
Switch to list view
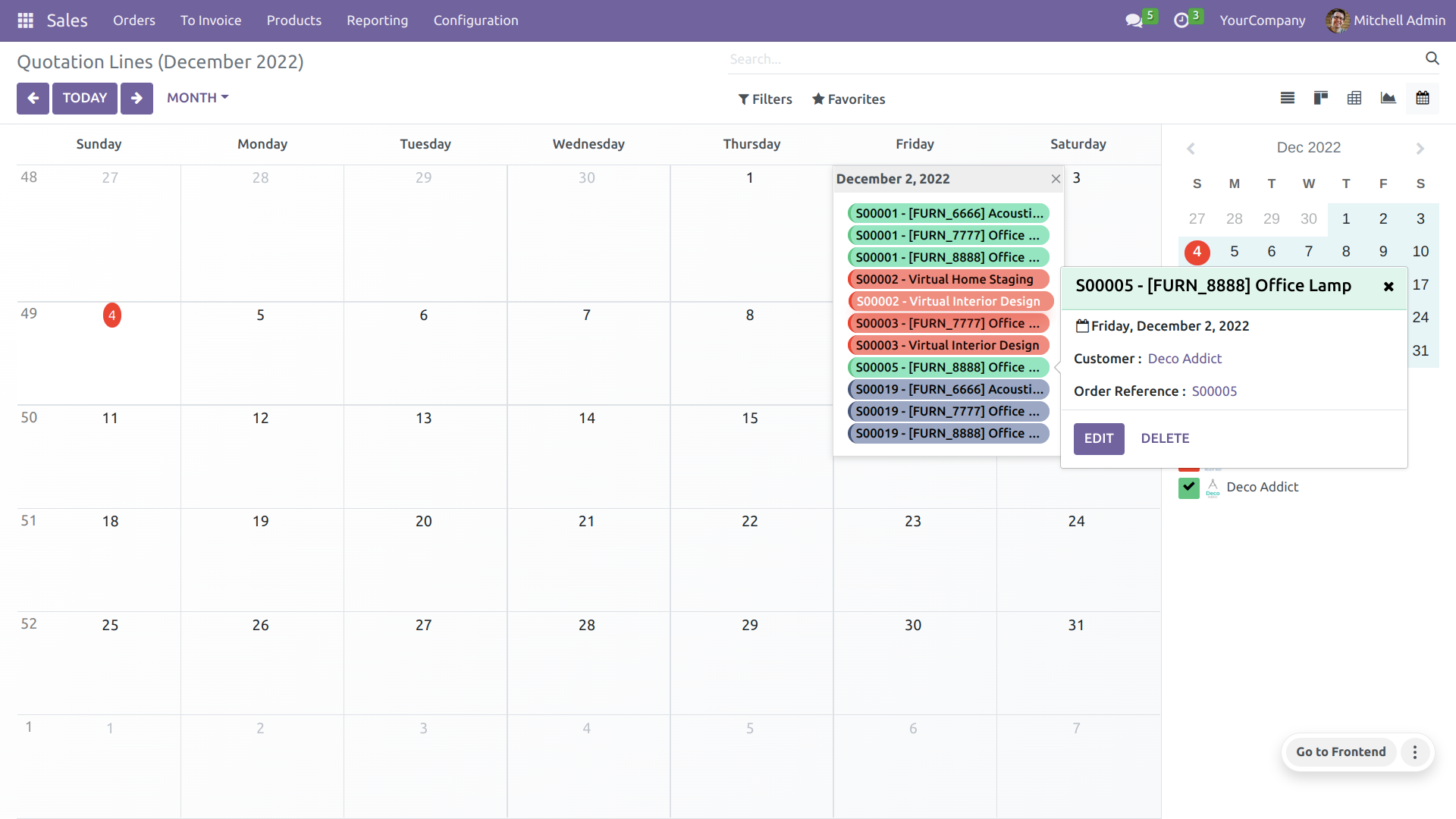tap(1287, 98)
